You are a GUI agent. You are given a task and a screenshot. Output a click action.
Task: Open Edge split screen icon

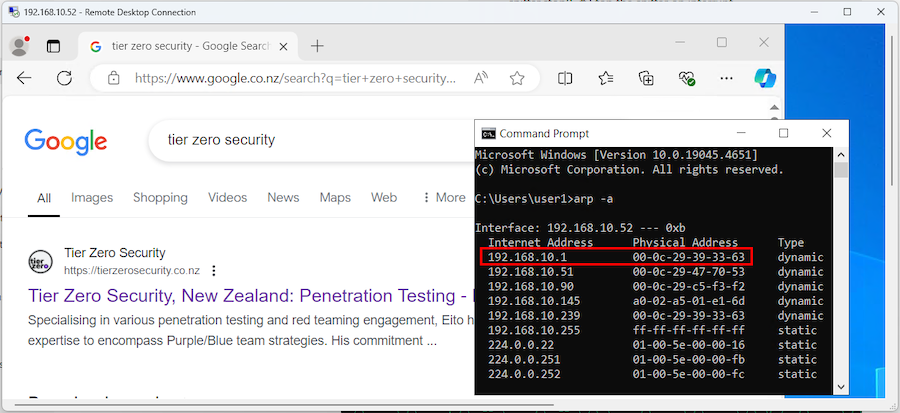click(565, 78)
